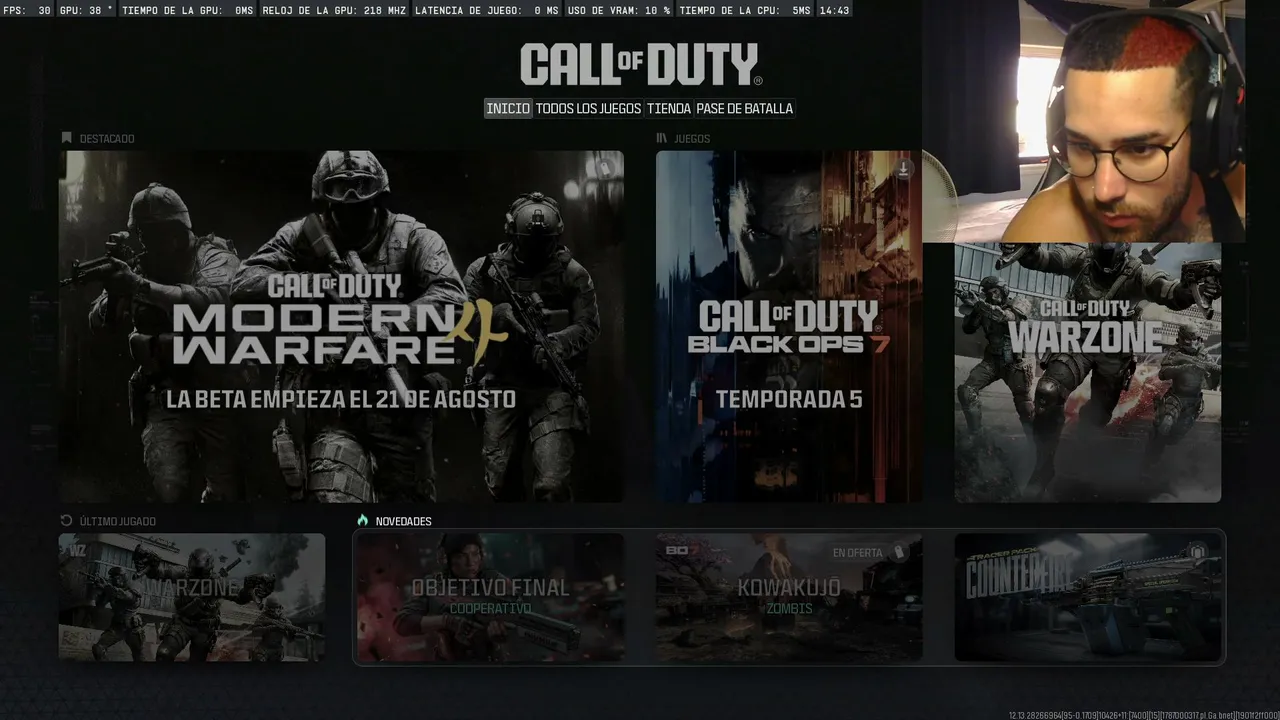The width and height of the screenshot is (1280, 720).
Task: Click the TIEMPO DE LA CPU overlay reading
Action: pos(745,10)
